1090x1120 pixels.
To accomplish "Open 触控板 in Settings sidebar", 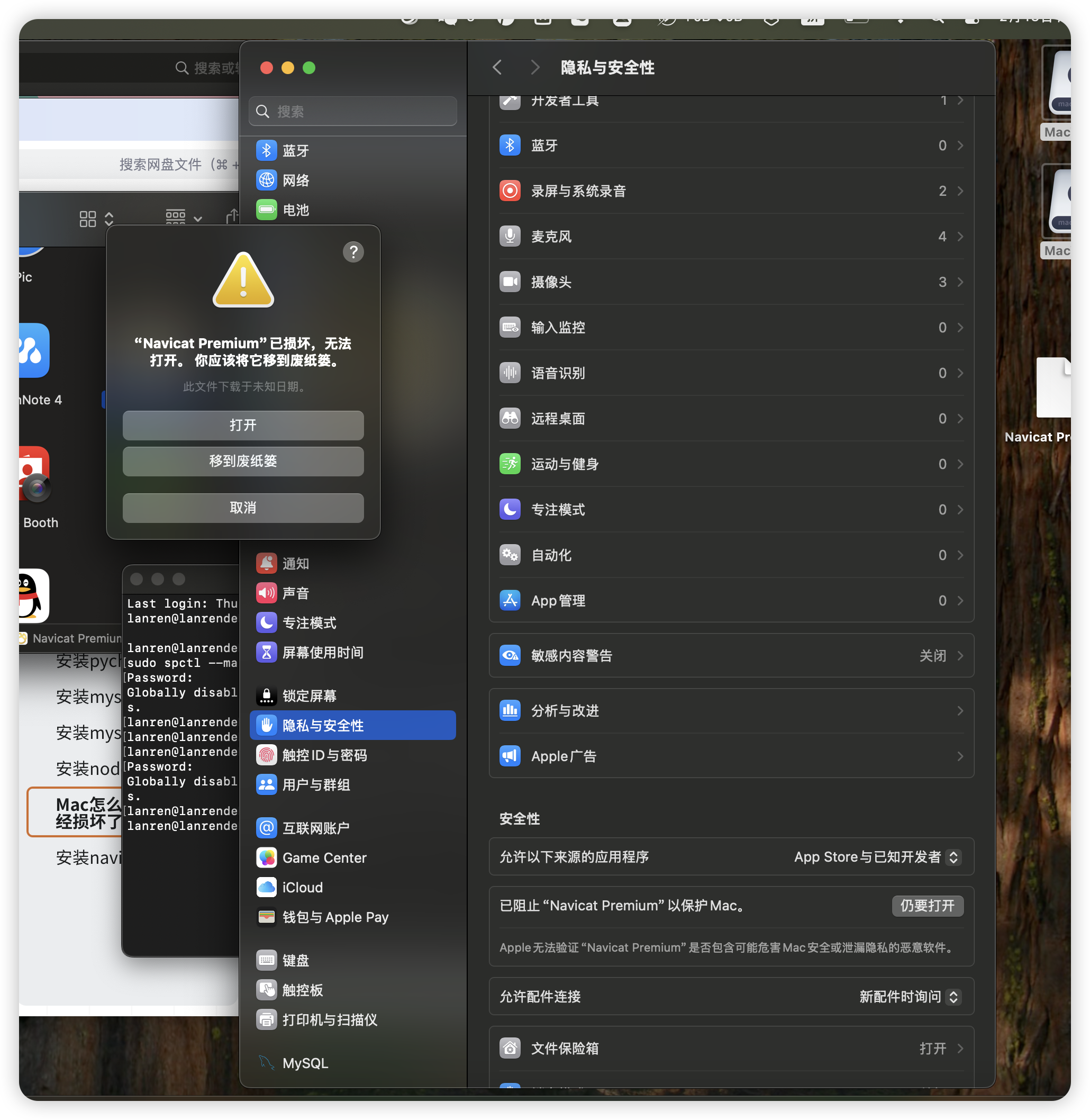I will pos(352,990).
